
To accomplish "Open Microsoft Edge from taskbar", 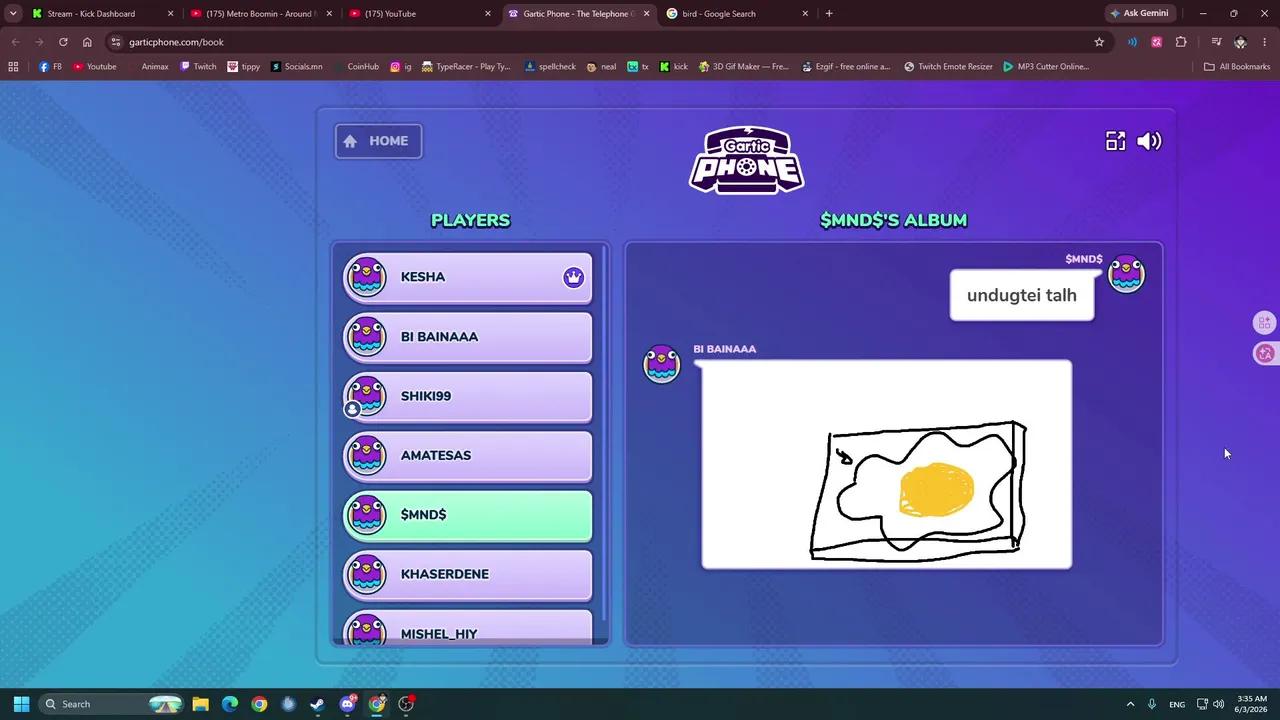I will click(x=230, y=704).
